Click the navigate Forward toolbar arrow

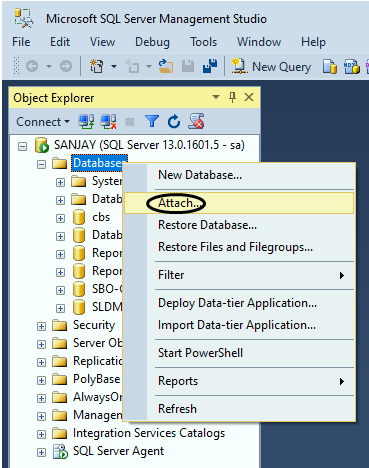[x=66, y=66]
